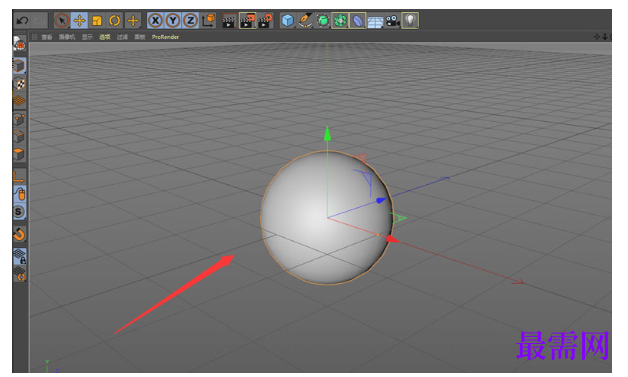Toggle Enable Axis L-shaped icon
This screenshot has height=377, width=628.
[x=19, y=176]
